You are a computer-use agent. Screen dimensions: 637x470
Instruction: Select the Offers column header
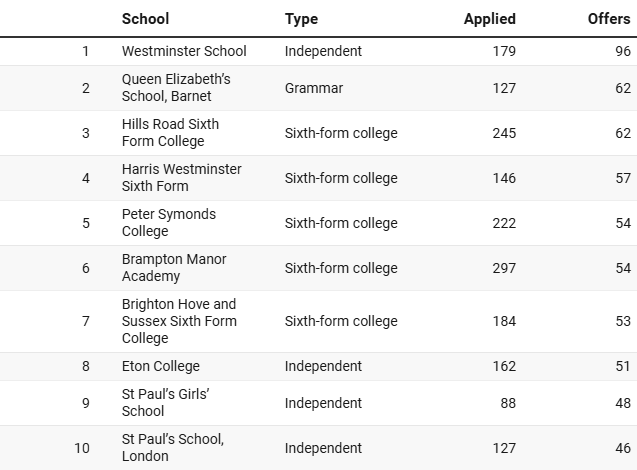point(609,19)
